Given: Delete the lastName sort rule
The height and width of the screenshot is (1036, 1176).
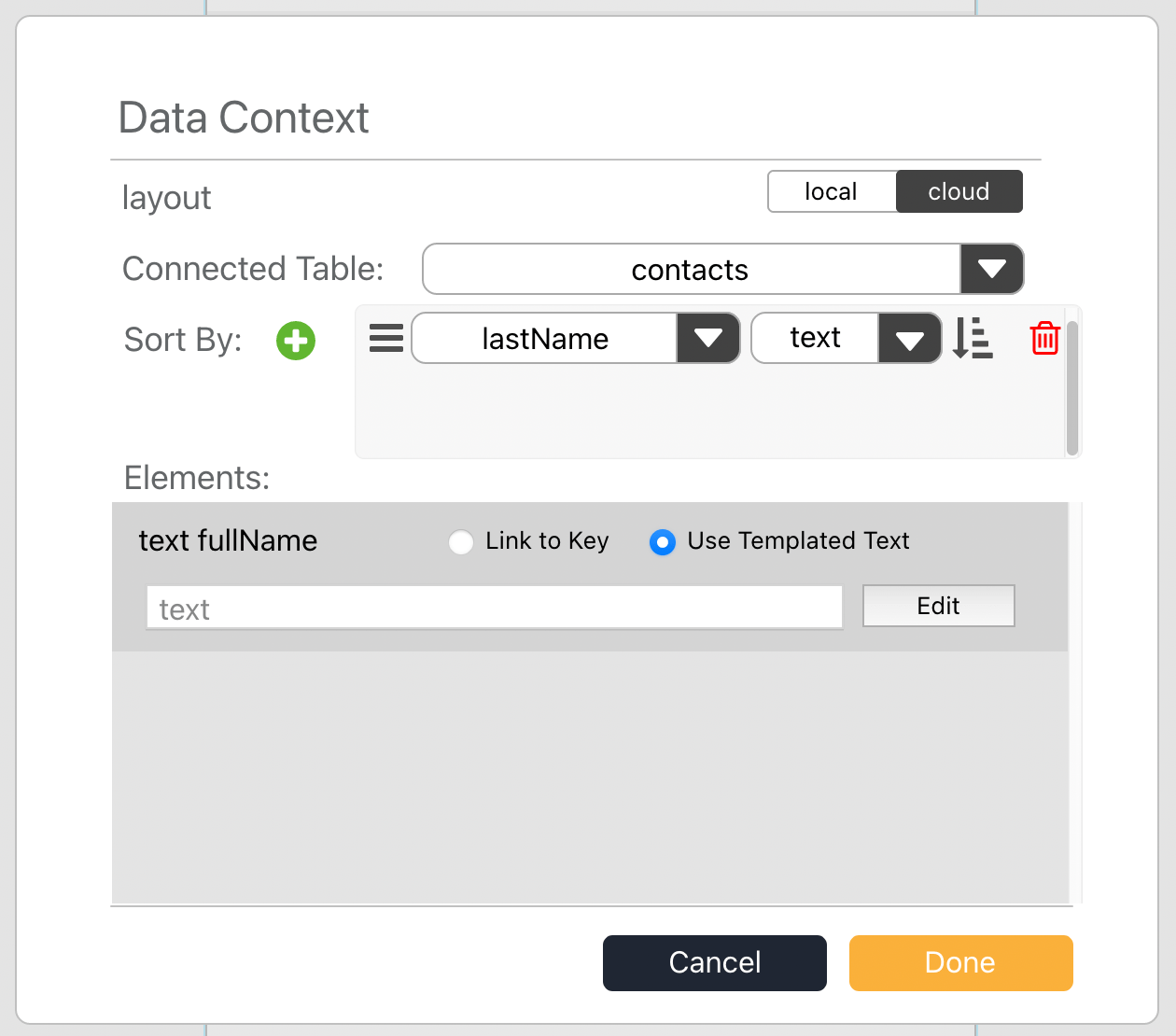Looking at the screenshot, I should tap(1044, 338).
